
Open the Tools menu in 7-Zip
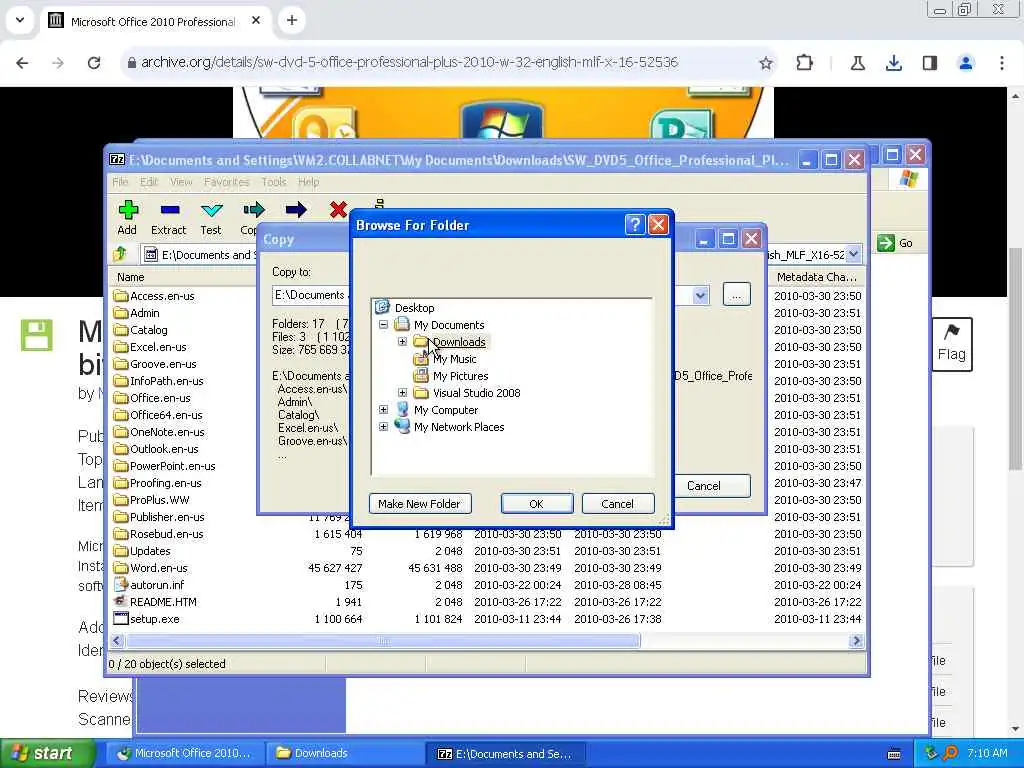(274, 182)
